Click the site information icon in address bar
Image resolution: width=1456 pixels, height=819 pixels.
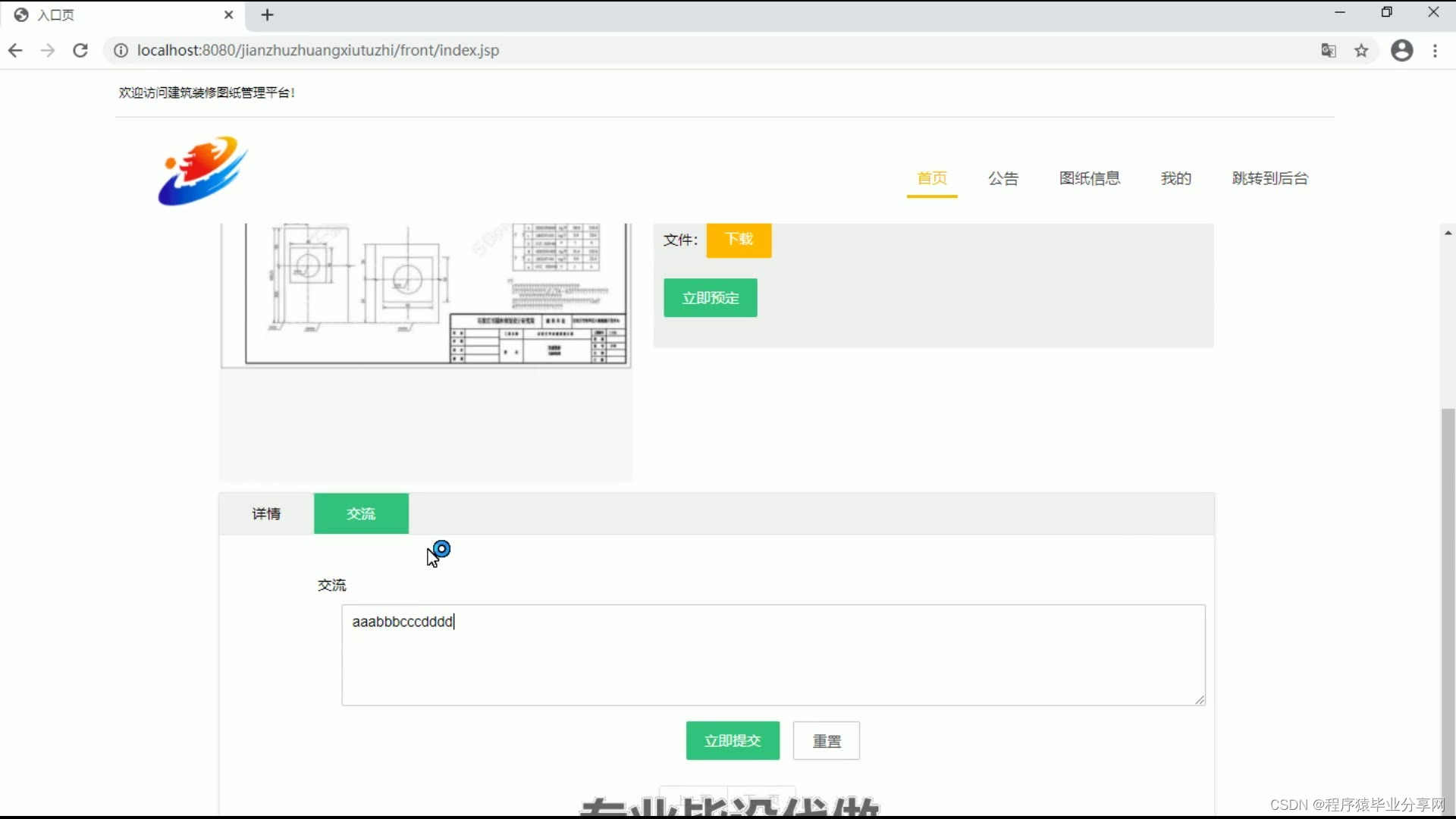click(121, 50)
